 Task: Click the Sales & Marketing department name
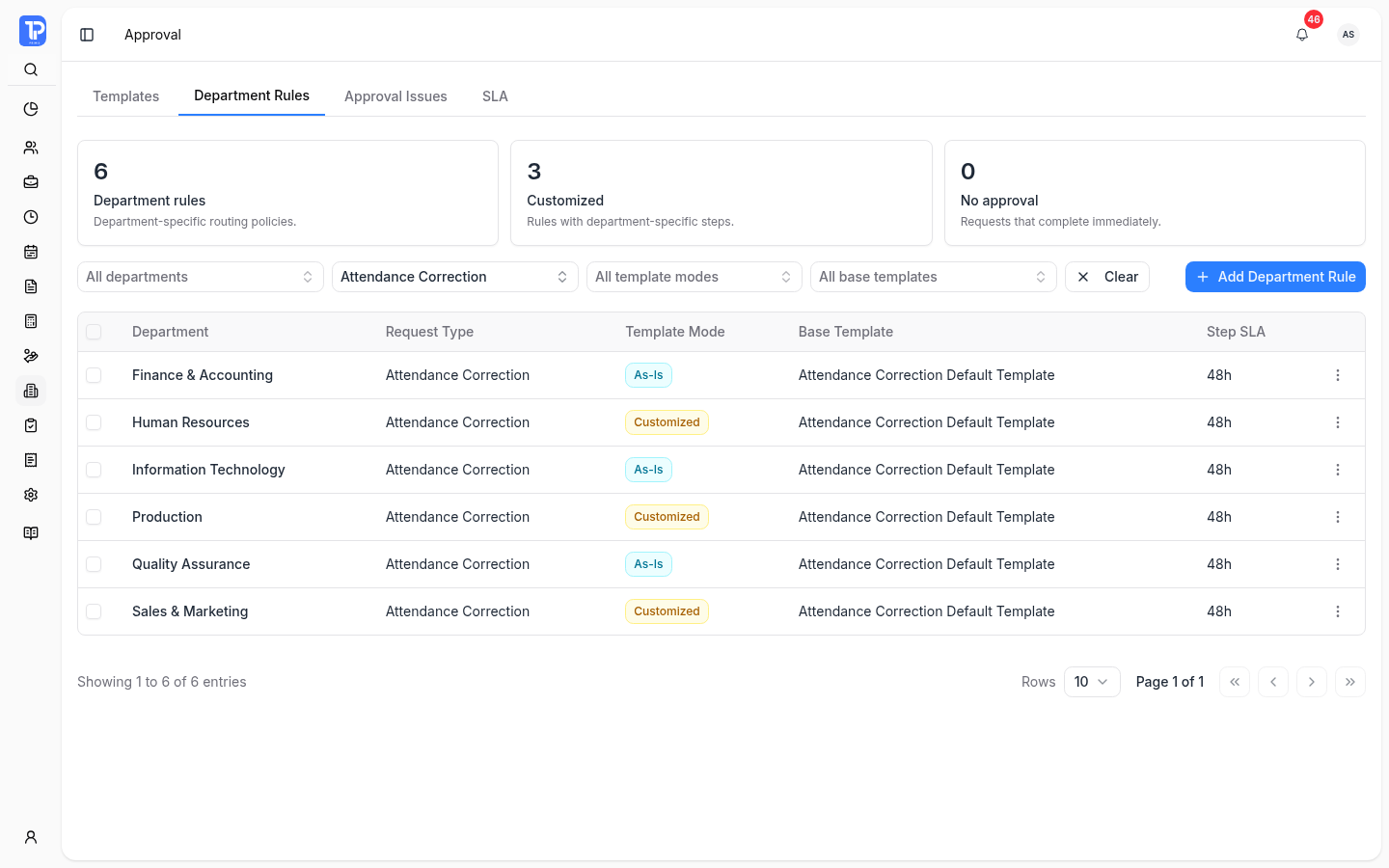pyautogui.click(x=190, y=611)
